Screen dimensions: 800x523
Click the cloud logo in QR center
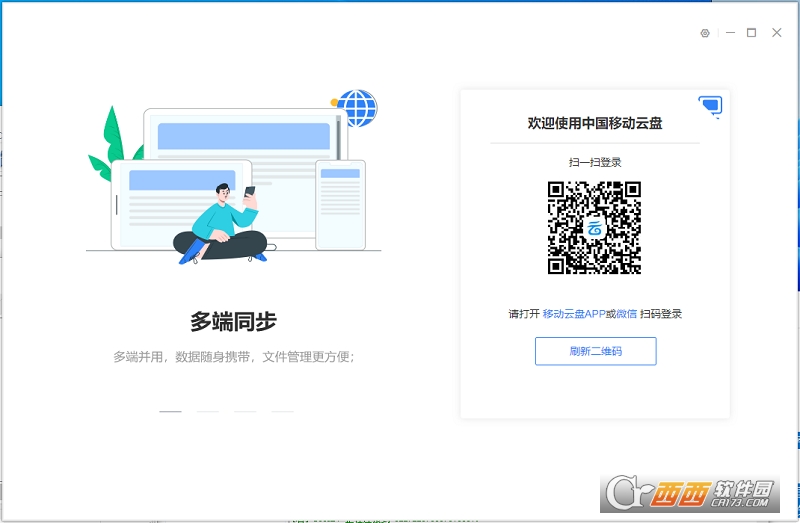point(594,228)
